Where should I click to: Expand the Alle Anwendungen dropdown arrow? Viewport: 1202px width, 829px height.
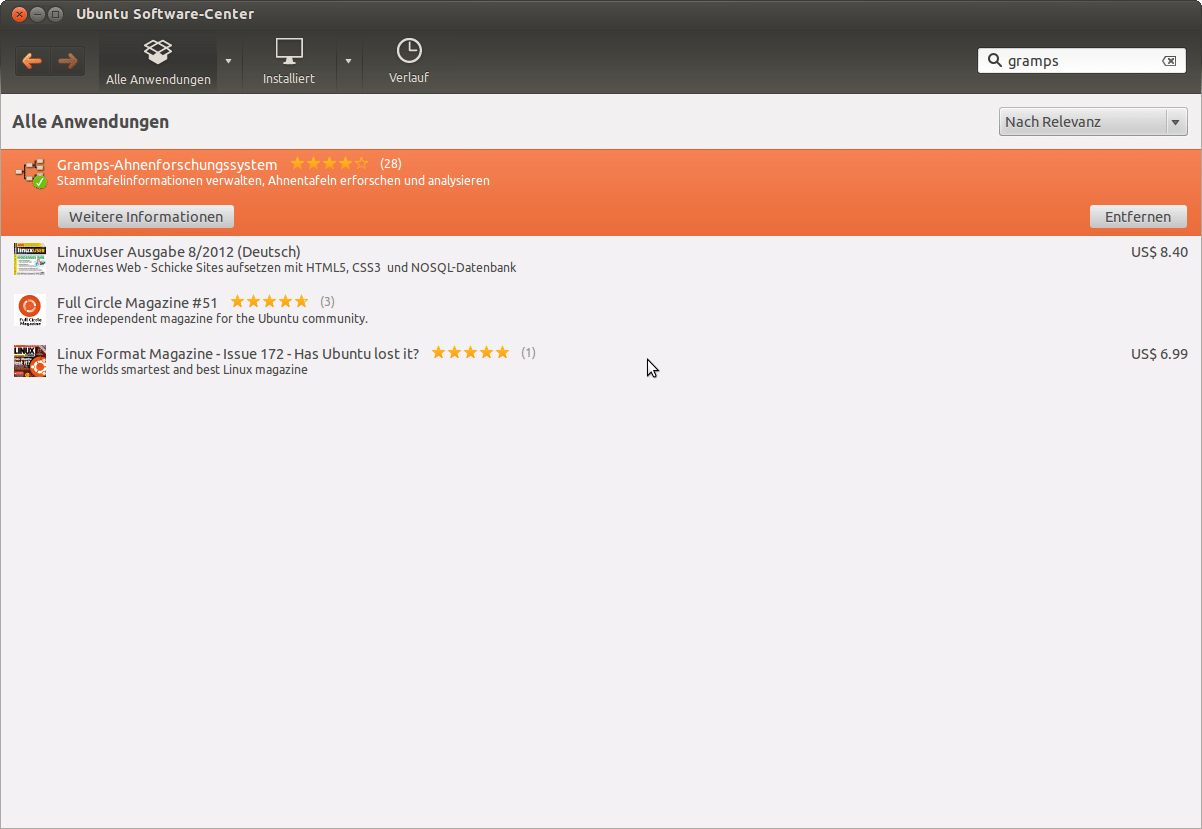(228, 61)
